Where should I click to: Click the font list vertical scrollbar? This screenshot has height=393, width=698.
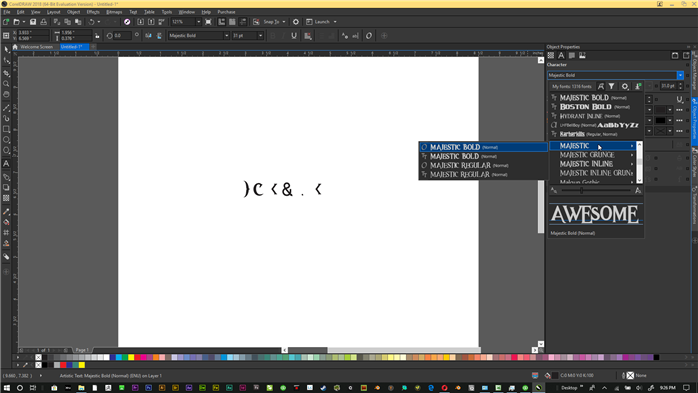coord(639,162)
